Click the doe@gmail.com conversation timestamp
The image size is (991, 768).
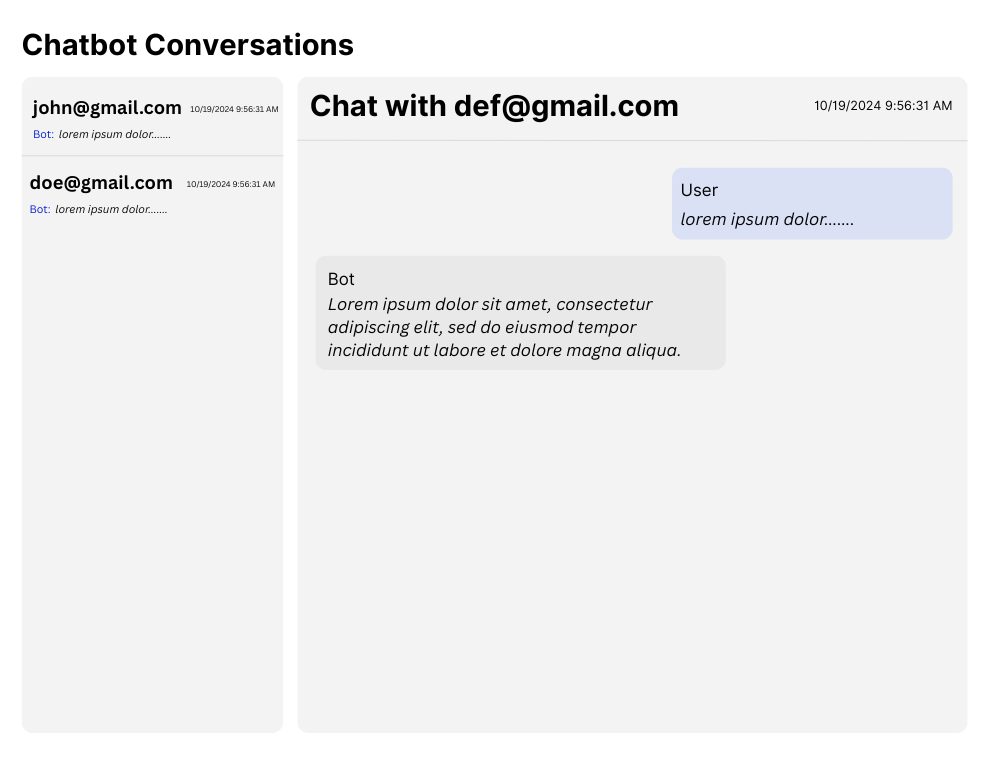click(231, 185)
